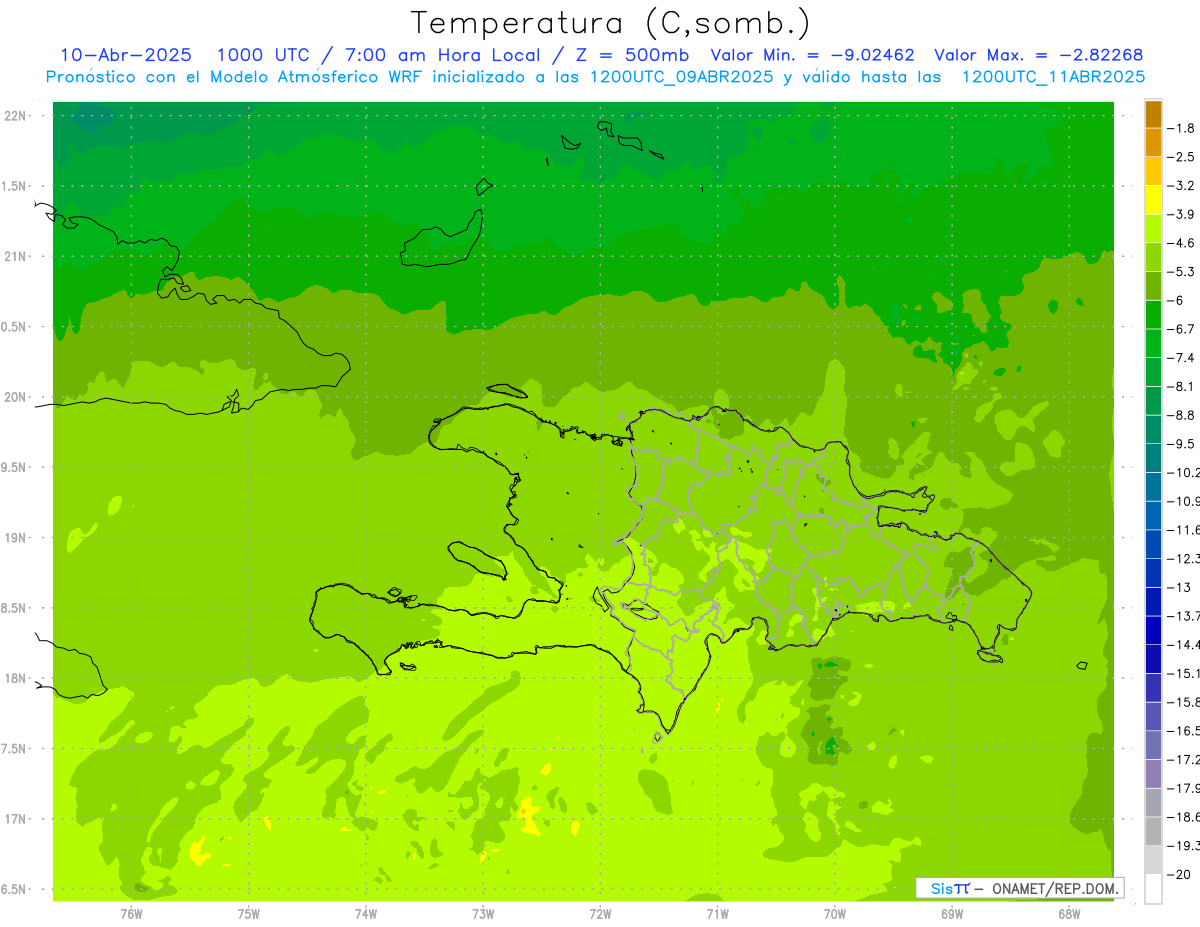Click the '-2.5' colorbar value

tap(1182, 157)
